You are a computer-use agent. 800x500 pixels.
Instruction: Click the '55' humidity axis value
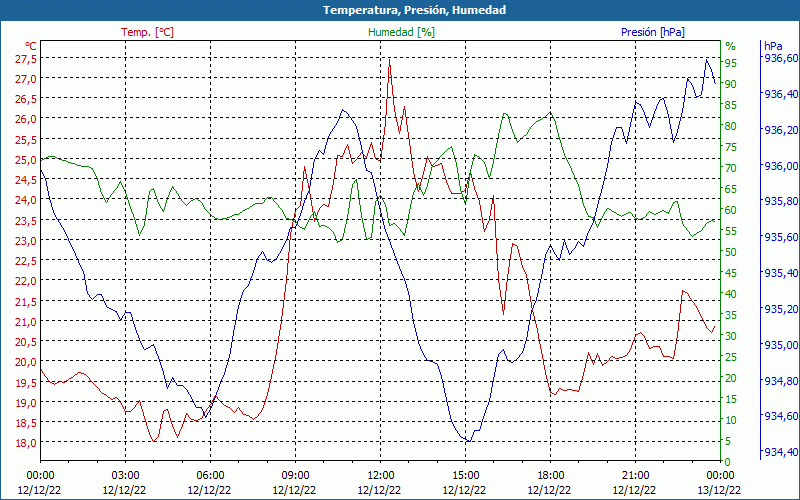point(731,231)
